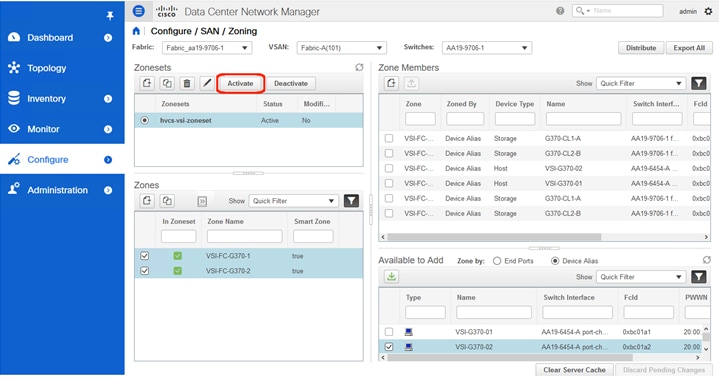Image resolution: width=719 pixels, height=381 pixels.
Task: Uncheck the VSI-FC-G370-1 zone row checkbox
Action: point(144,256)
